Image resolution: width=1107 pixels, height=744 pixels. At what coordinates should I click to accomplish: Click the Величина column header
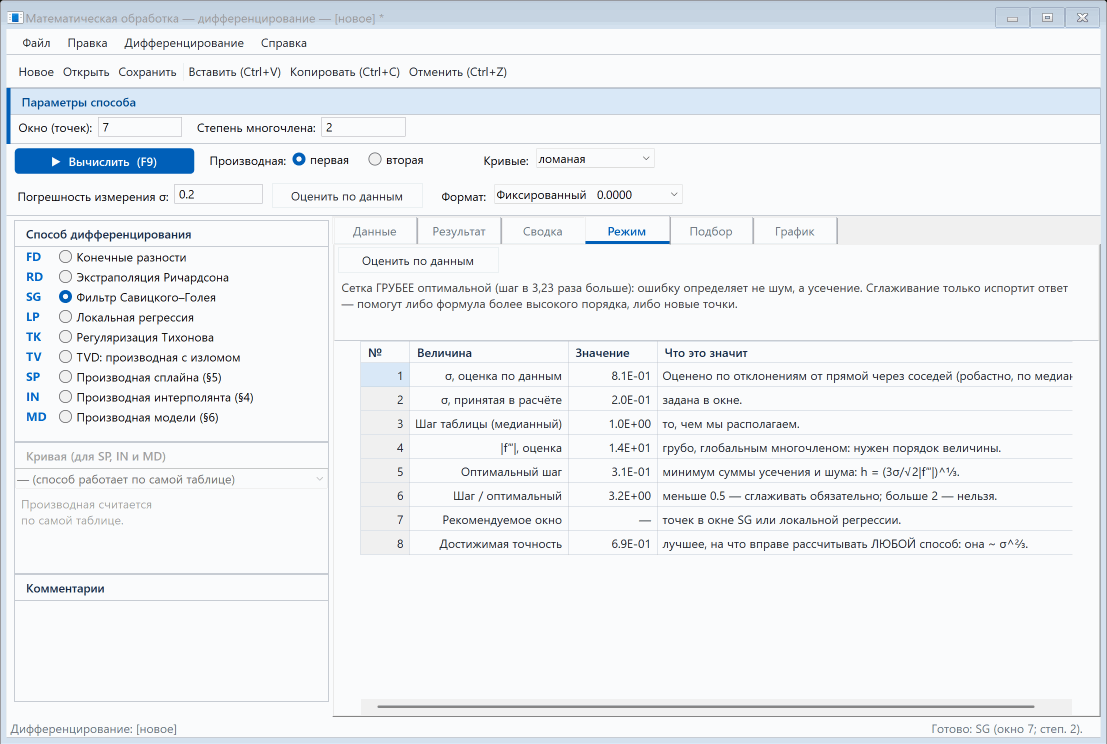[x=489, y=353]
